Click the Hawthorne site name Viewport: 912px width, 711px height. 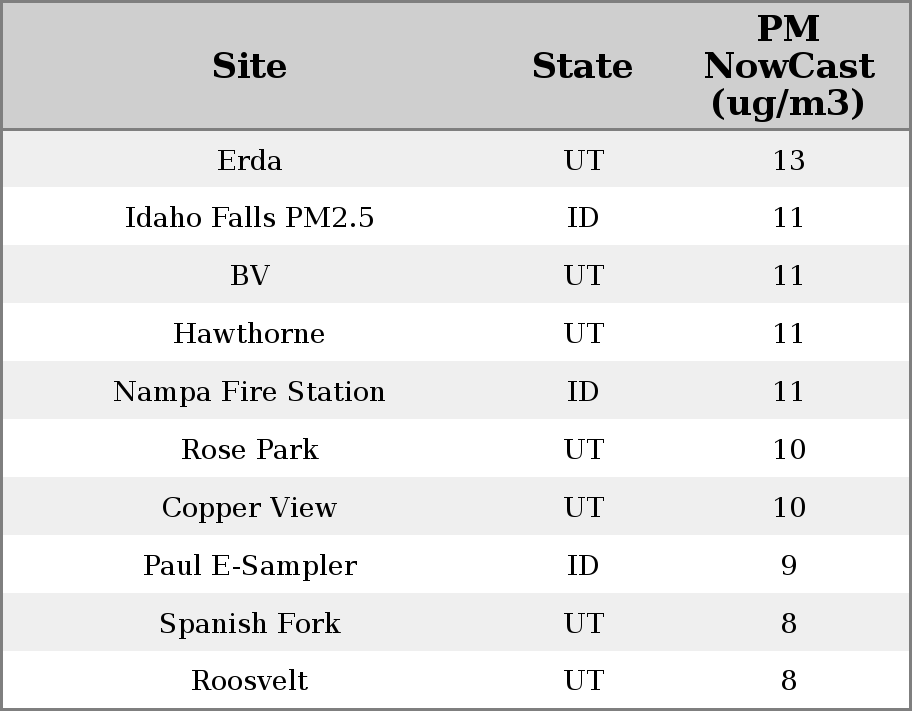[249, 334]
